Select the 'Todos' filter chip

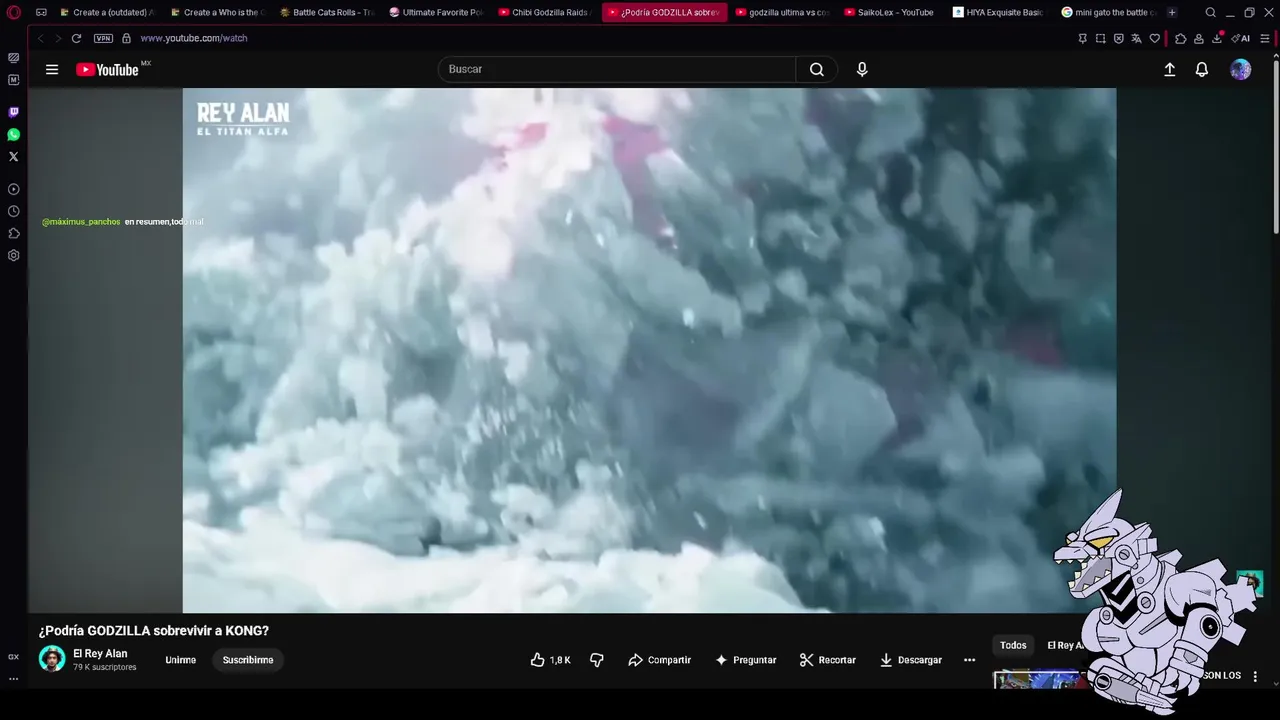1013,645
